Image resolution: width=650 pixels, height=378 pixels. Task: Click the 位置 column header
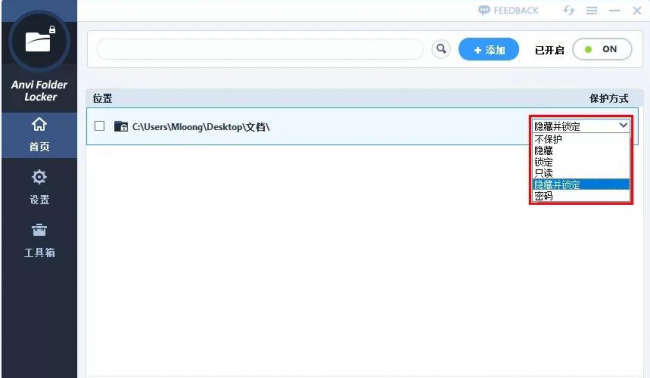(102, 99)
